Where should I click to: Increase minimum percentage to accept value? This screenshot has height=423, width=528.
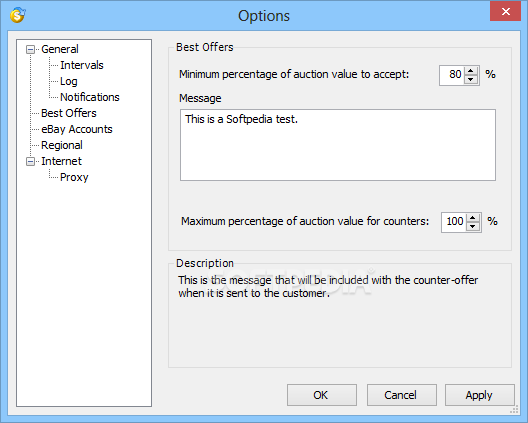click(x=471, y=71)
